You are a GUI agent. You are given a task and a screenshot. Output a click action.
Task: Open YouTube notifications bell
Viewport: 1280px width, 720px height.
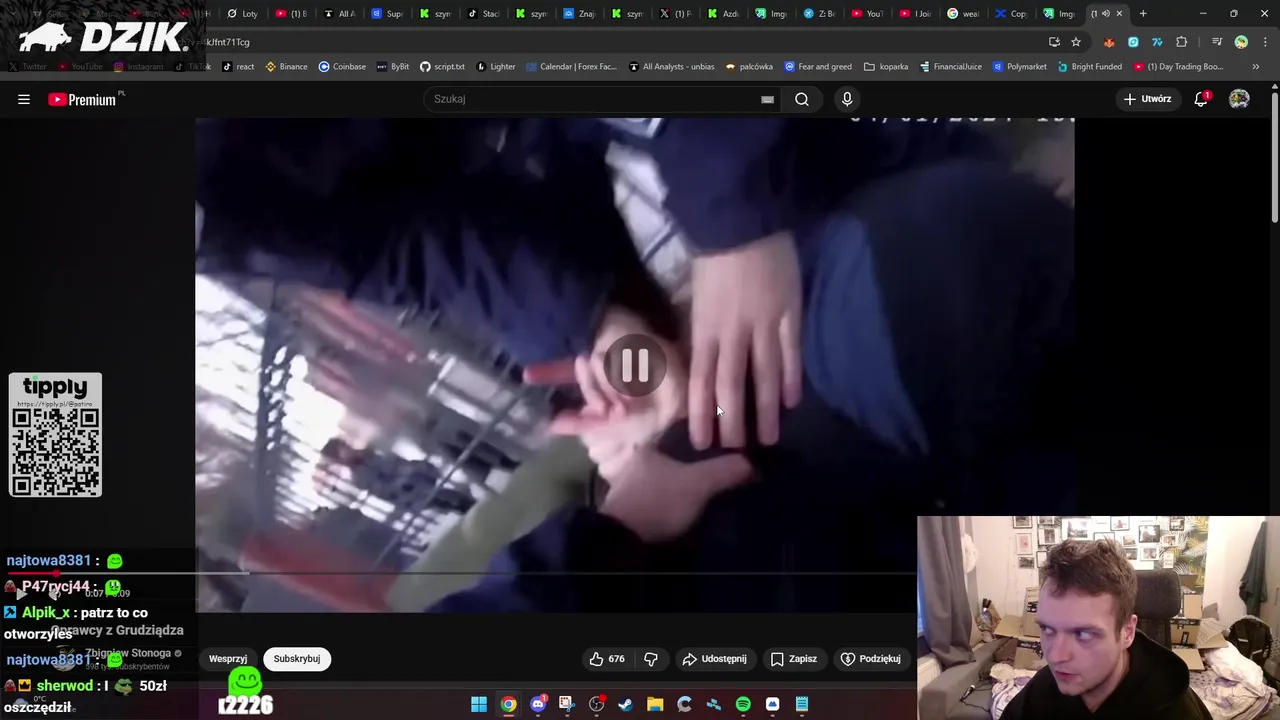pos(1201,99)
